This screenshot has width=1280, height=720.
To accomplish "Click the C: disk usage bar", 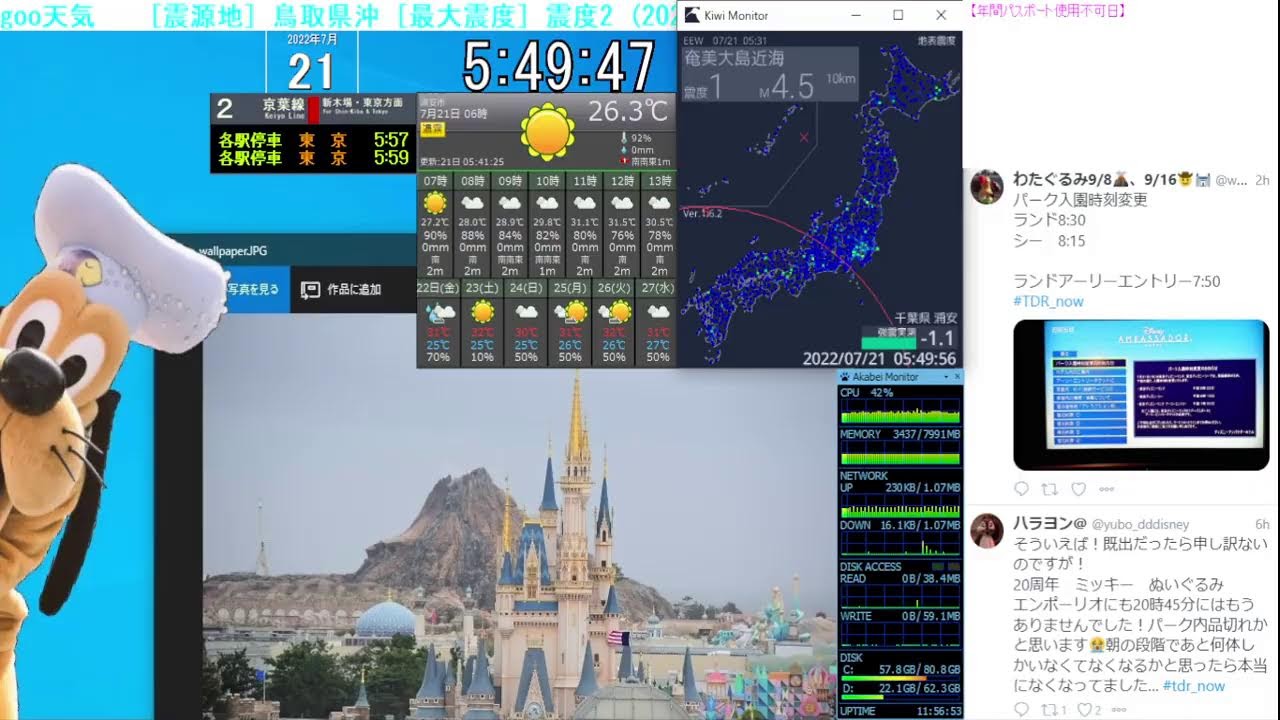I will [x=900, y=677].
